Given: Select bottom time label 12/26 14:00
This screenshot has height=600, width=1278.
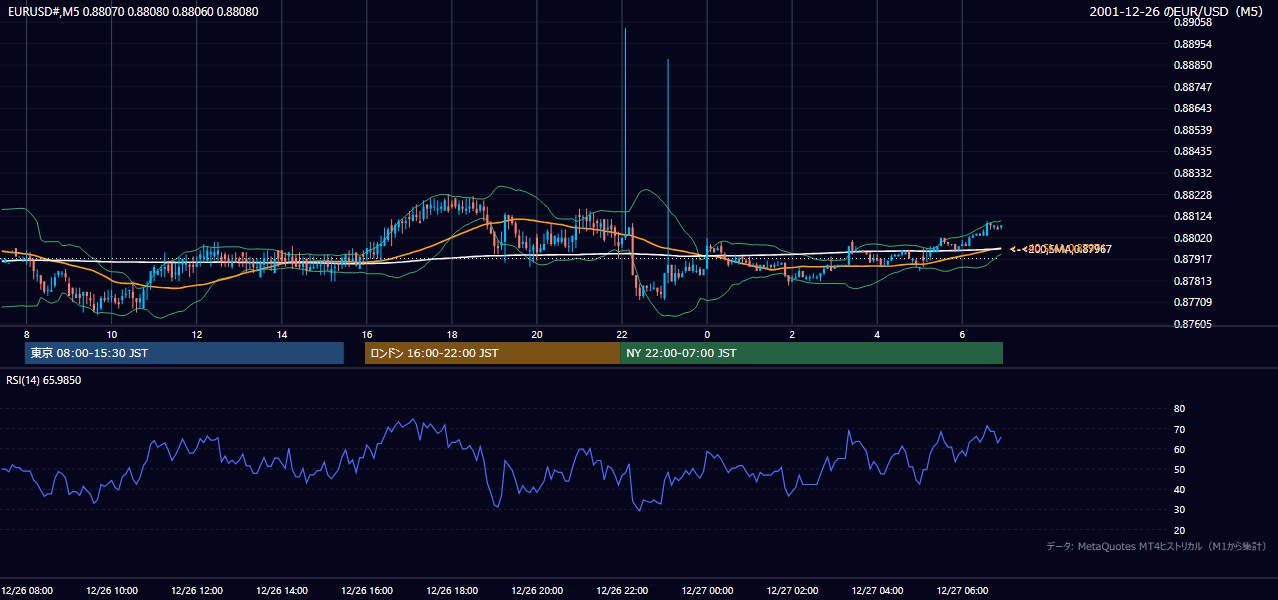Looking at the screenshot, I should click(282, 591).
